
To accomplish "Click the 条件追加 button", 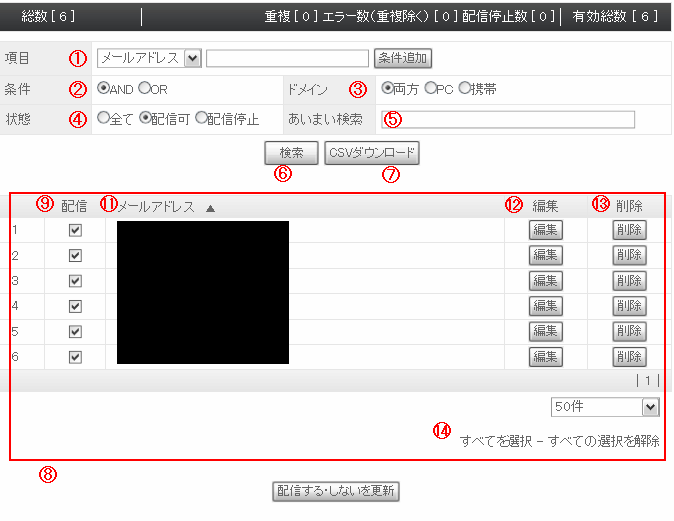I will tap(403, 58).
